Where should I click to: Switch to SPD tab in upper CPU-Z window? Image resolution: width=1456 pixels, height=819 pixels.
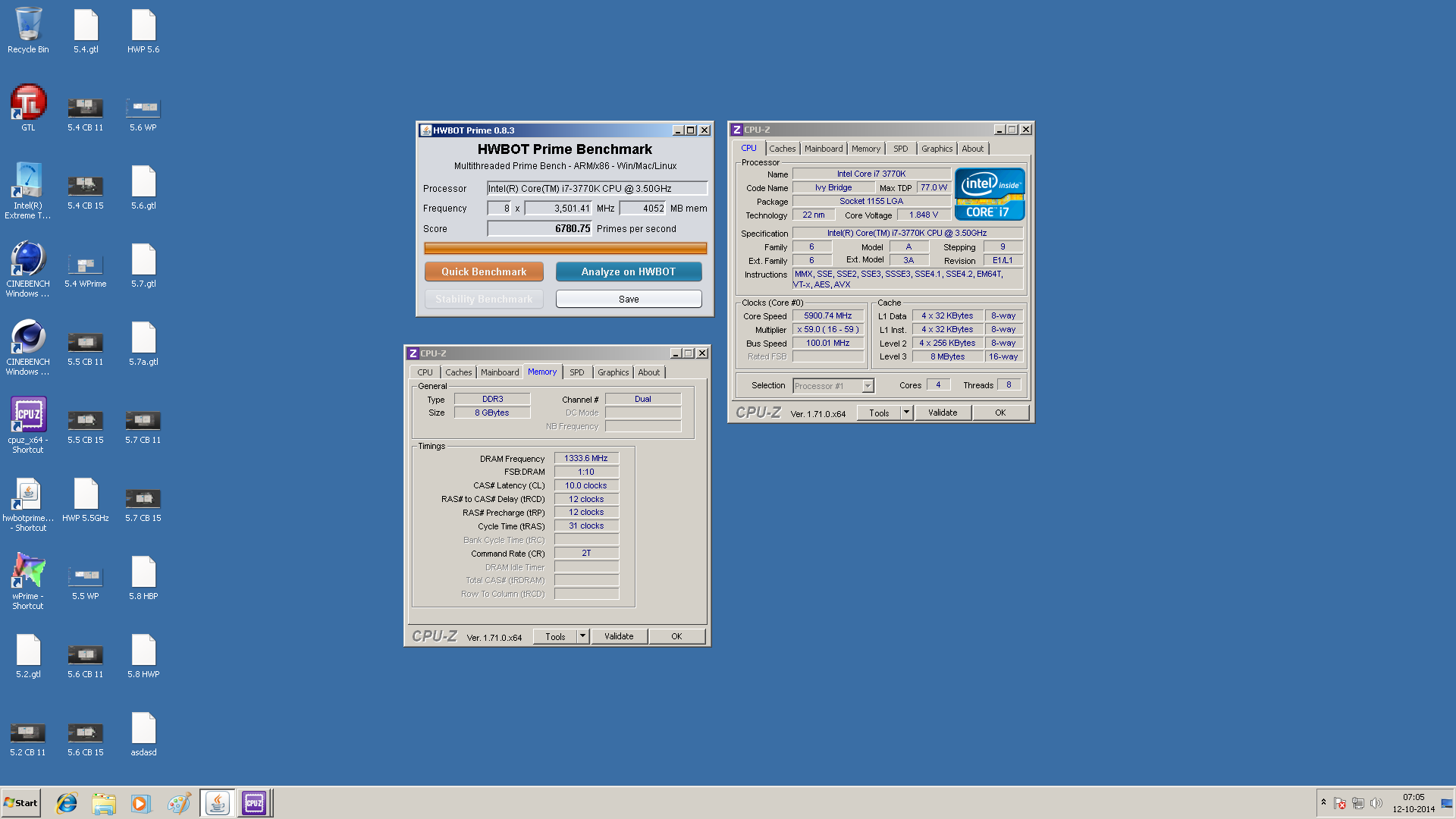[900, 149]
